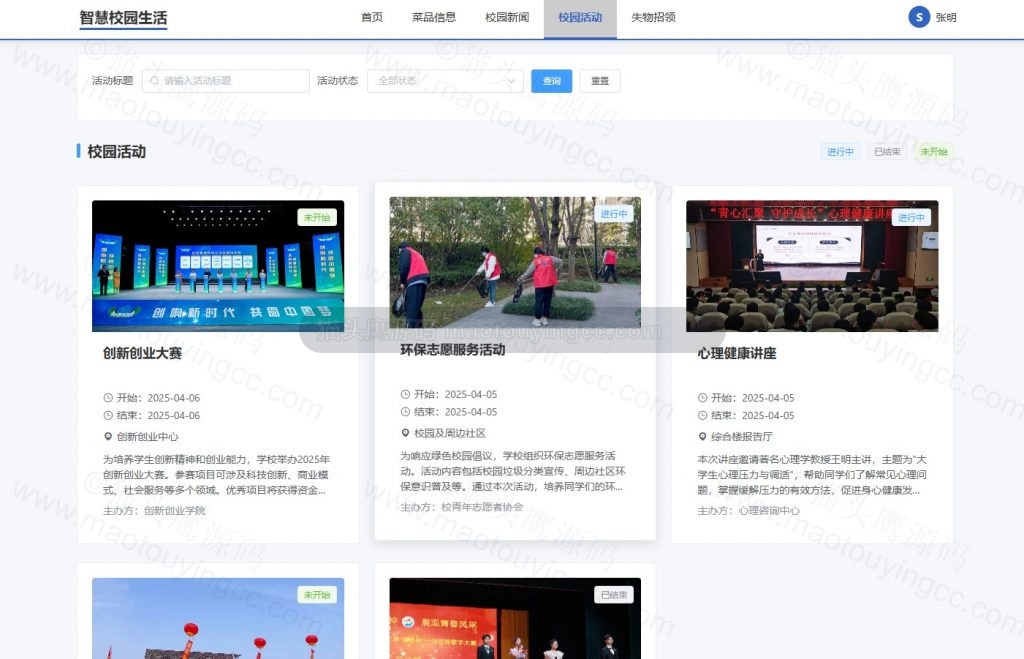Open the 首页 navigation tab
This screenshot has height=659, width=1024.
[x=372, y=18]
